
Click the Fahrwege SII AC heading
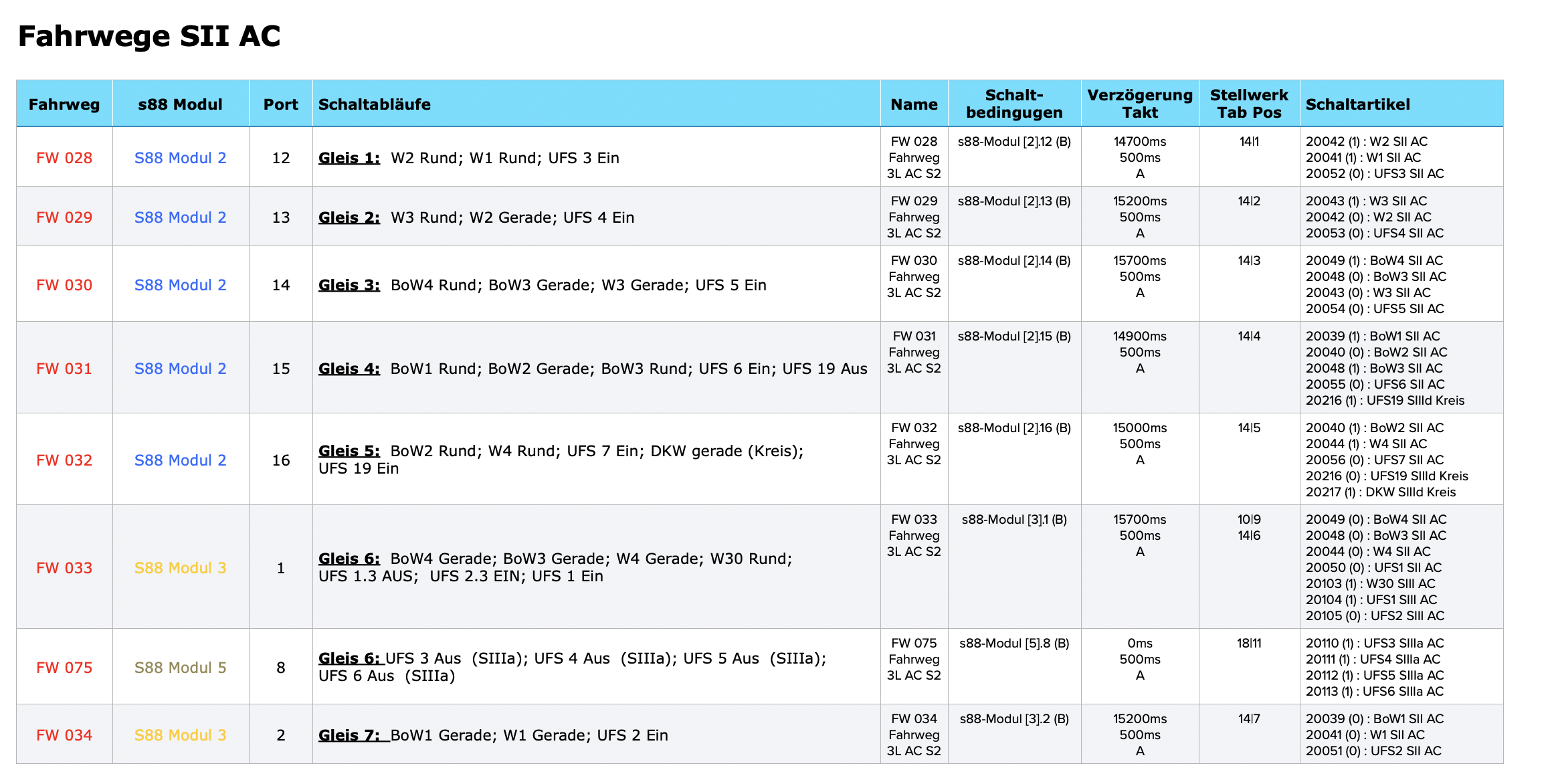(149, 36)
